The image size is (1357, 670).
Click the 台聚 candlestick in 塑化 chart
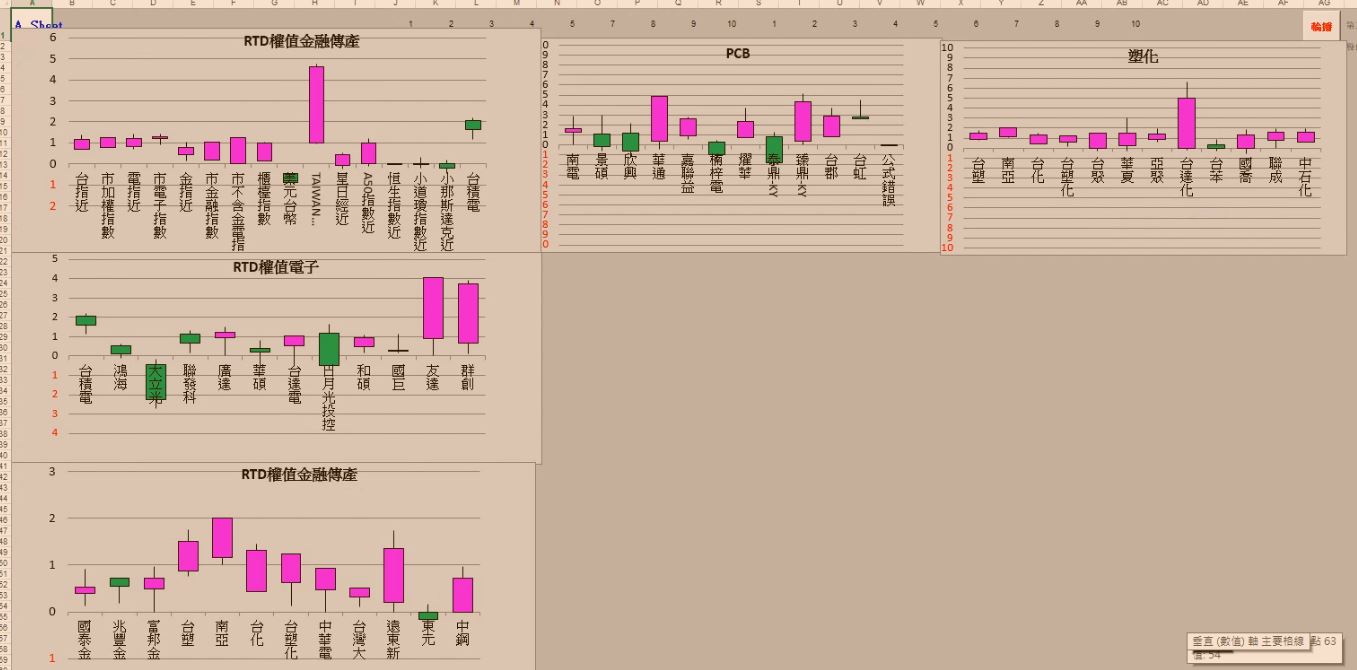[1098, 141]
